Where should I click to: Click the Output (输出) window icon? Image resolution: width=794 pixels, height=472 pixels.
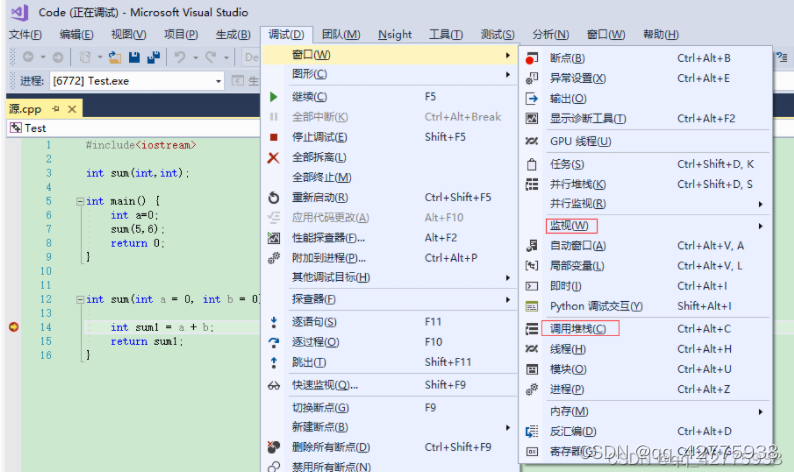[x=531, y=98]
